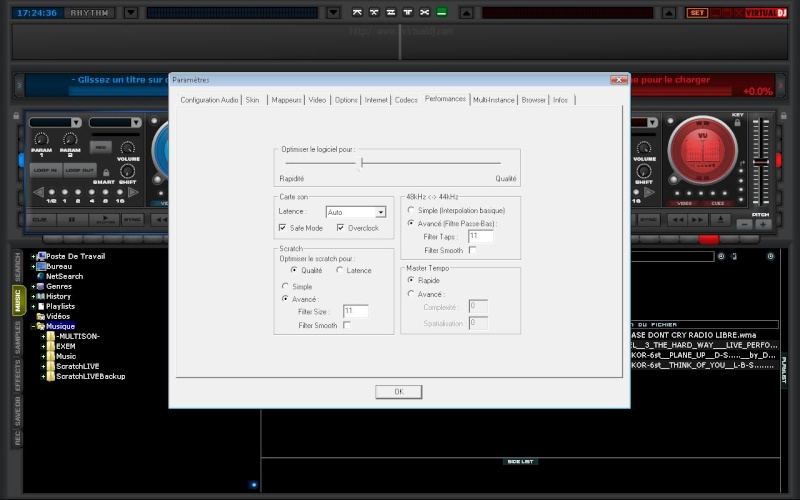This screenshot has height=500, width=800.
Task: Click the left deck REC button
Action: pyautogui.click(x=101, y=147)
